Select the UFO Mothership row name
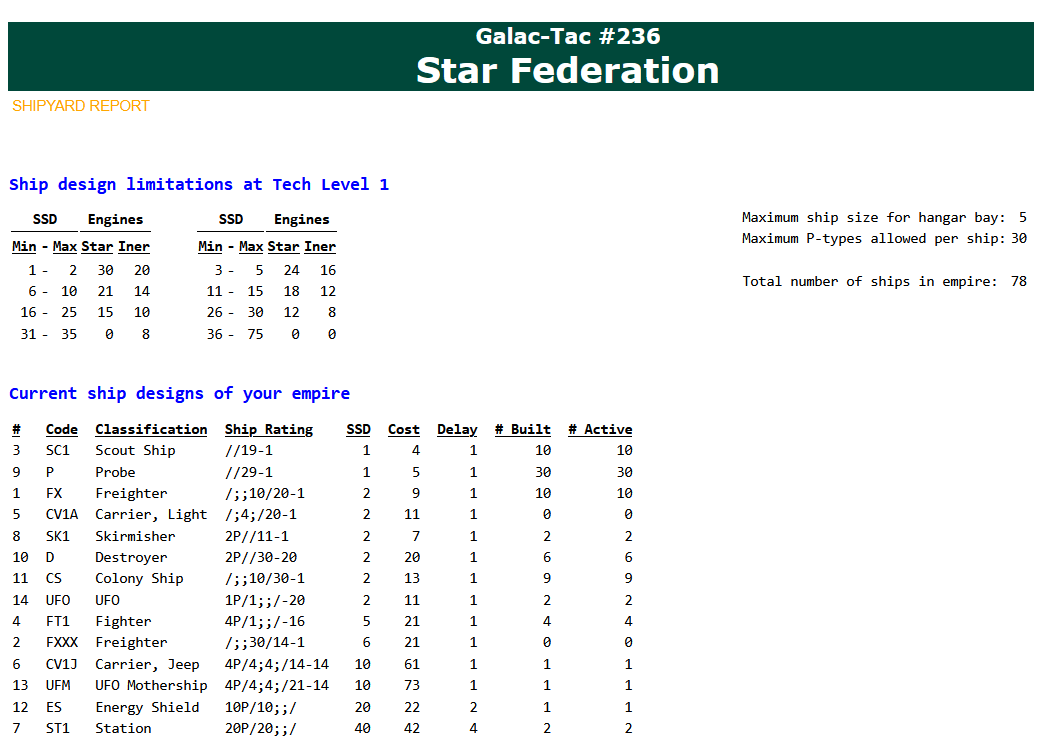Image resolution: width=1044 pixels, height=752 pixels. click(x=151, y=685)
